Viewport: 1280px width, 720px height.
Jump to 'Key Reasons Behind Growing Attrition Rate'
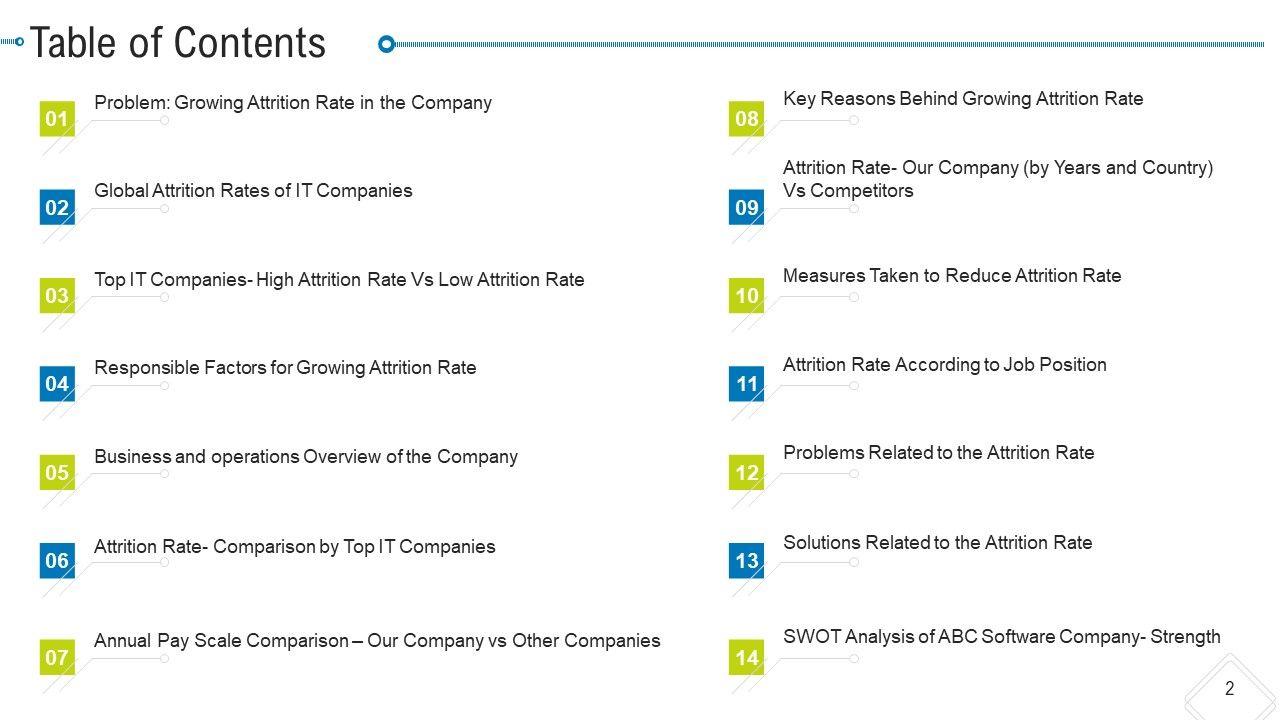point(962,99)
